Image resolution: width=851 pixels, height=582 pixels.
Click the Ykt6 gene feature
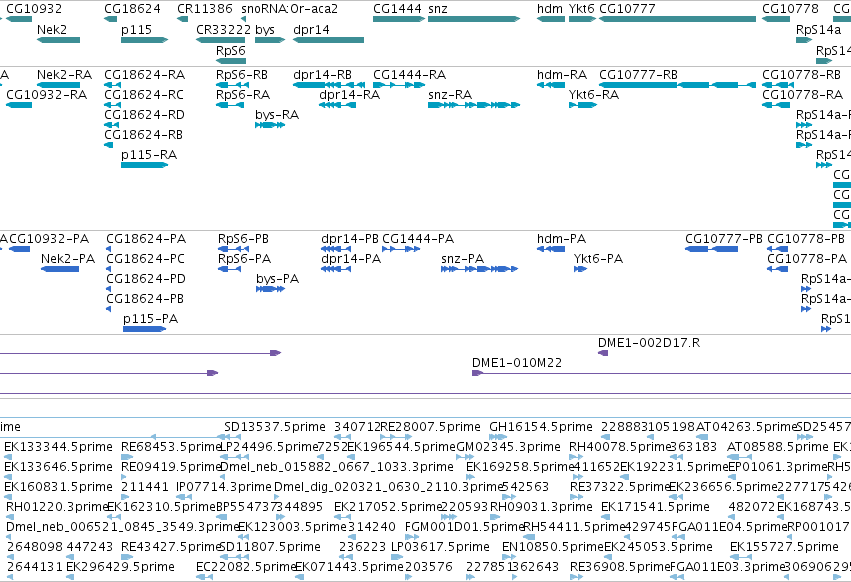coord(582,19)
